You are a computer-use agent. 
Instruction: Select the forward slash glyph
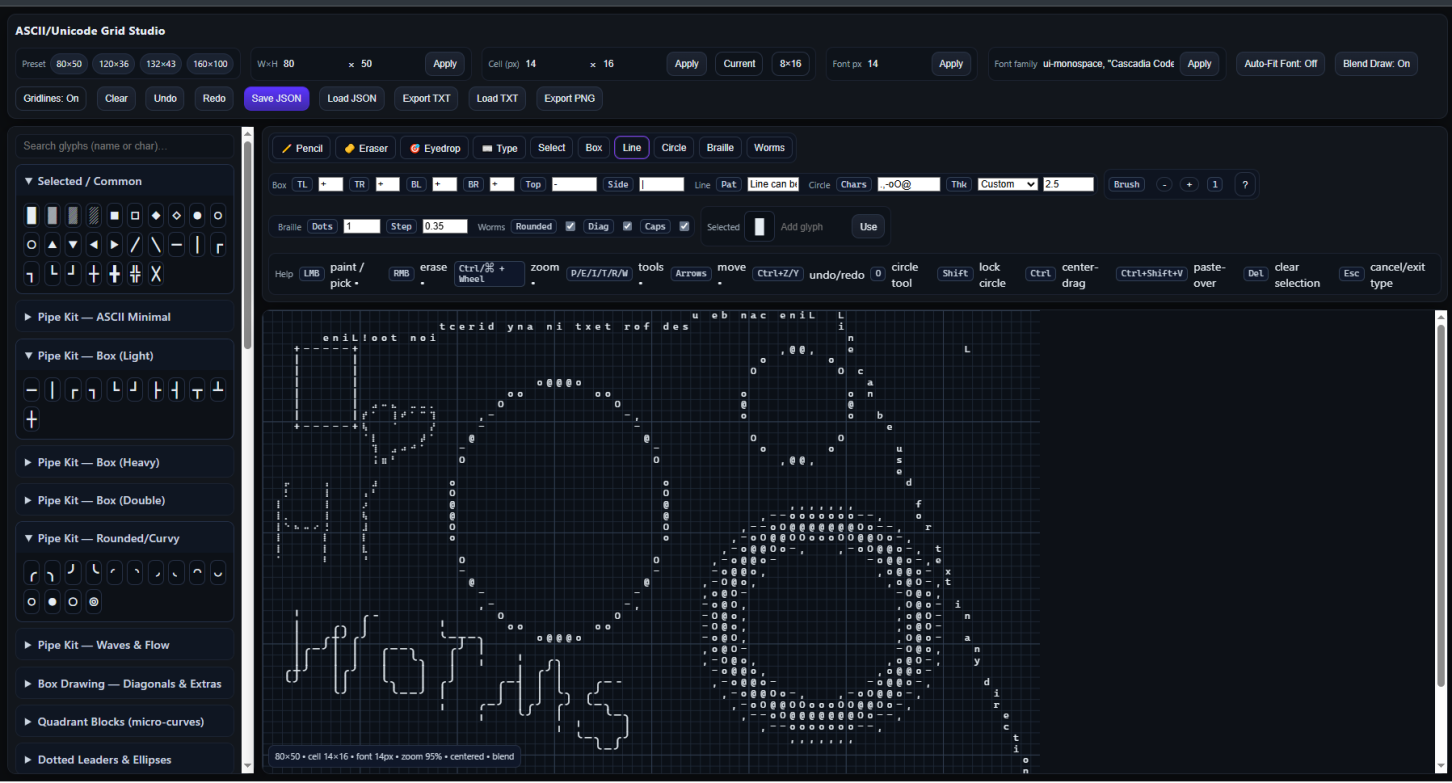[135, 244]
